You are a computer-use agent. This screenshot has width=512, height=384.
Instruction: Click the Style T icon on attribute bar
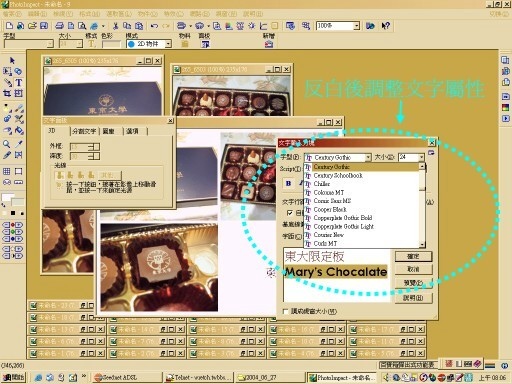pos(92,44)
